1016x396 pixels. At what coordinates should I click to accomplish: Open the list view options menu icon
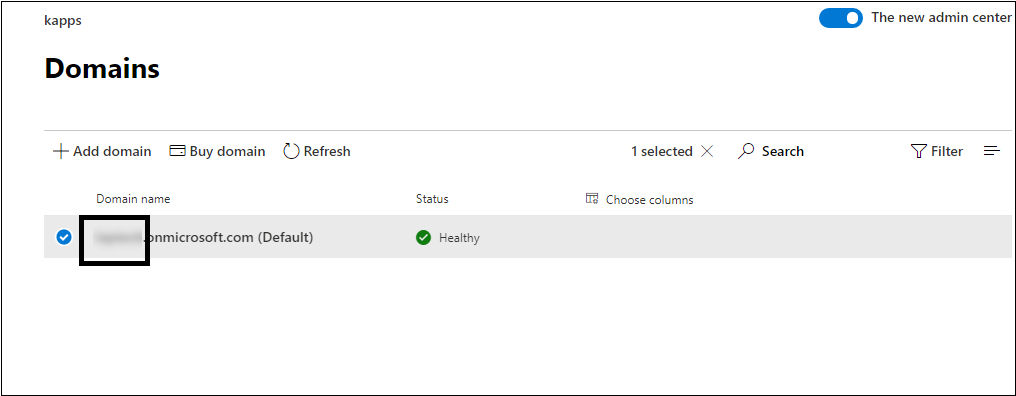pos(992,151)
